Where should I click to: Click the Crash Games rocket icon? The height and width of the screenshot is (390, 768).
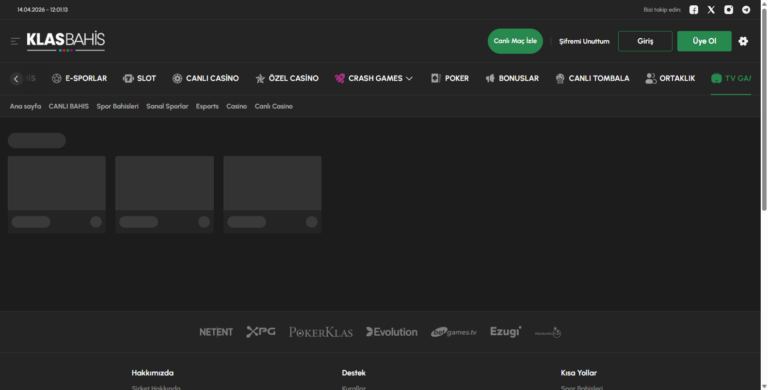coord(339,78)
